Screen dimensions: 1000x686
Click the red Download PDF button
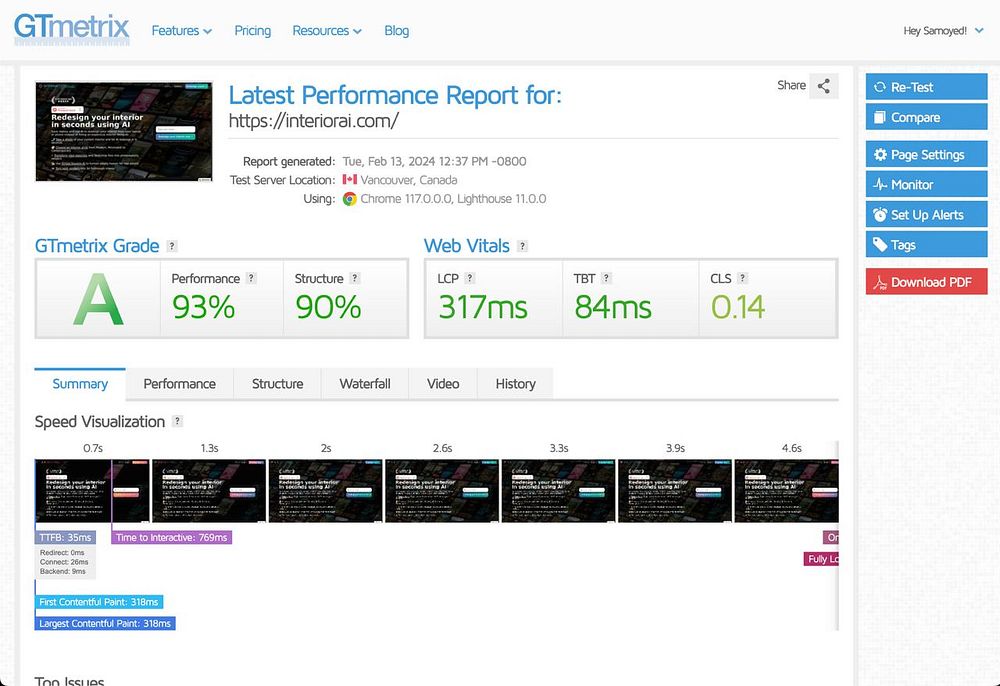(926, 282)
